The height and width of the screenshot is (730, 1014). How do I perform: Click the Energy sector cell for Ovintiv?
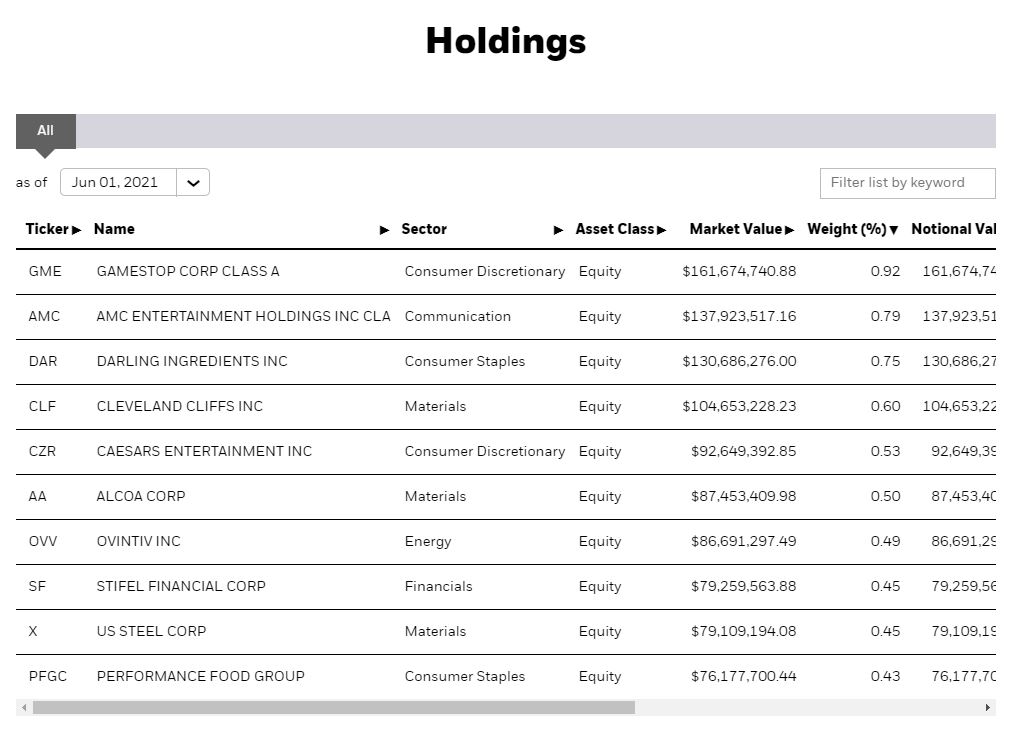coord(428,541)
